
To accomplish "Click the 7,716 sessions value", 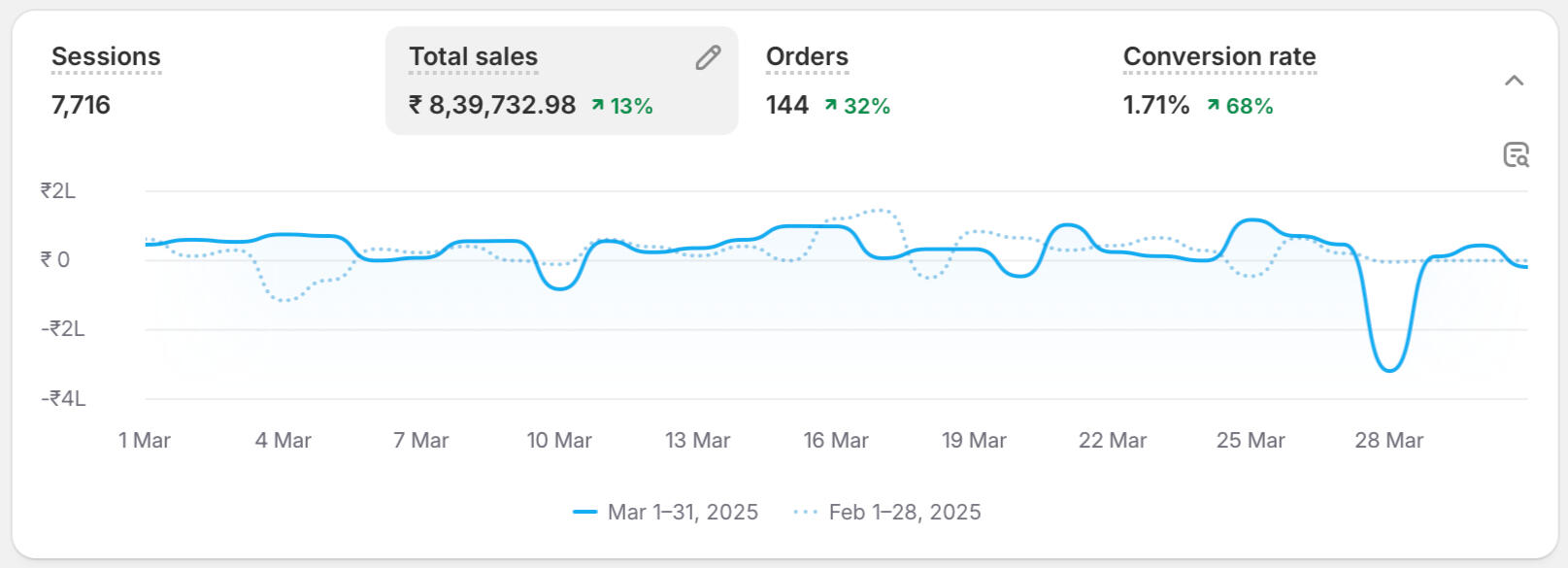I will pos(81,105).
